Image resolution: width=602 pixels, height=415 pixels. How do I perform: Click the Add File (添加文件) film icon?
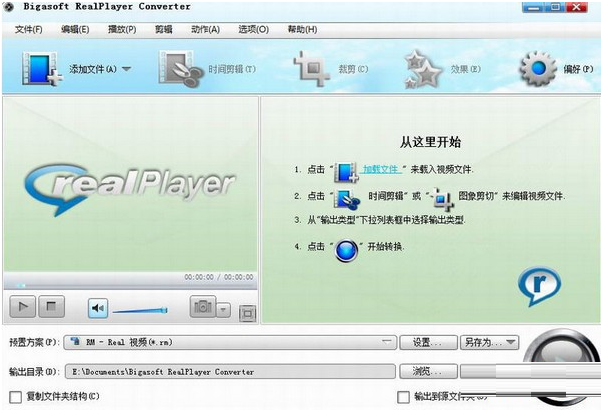click(x=41, y=69)
